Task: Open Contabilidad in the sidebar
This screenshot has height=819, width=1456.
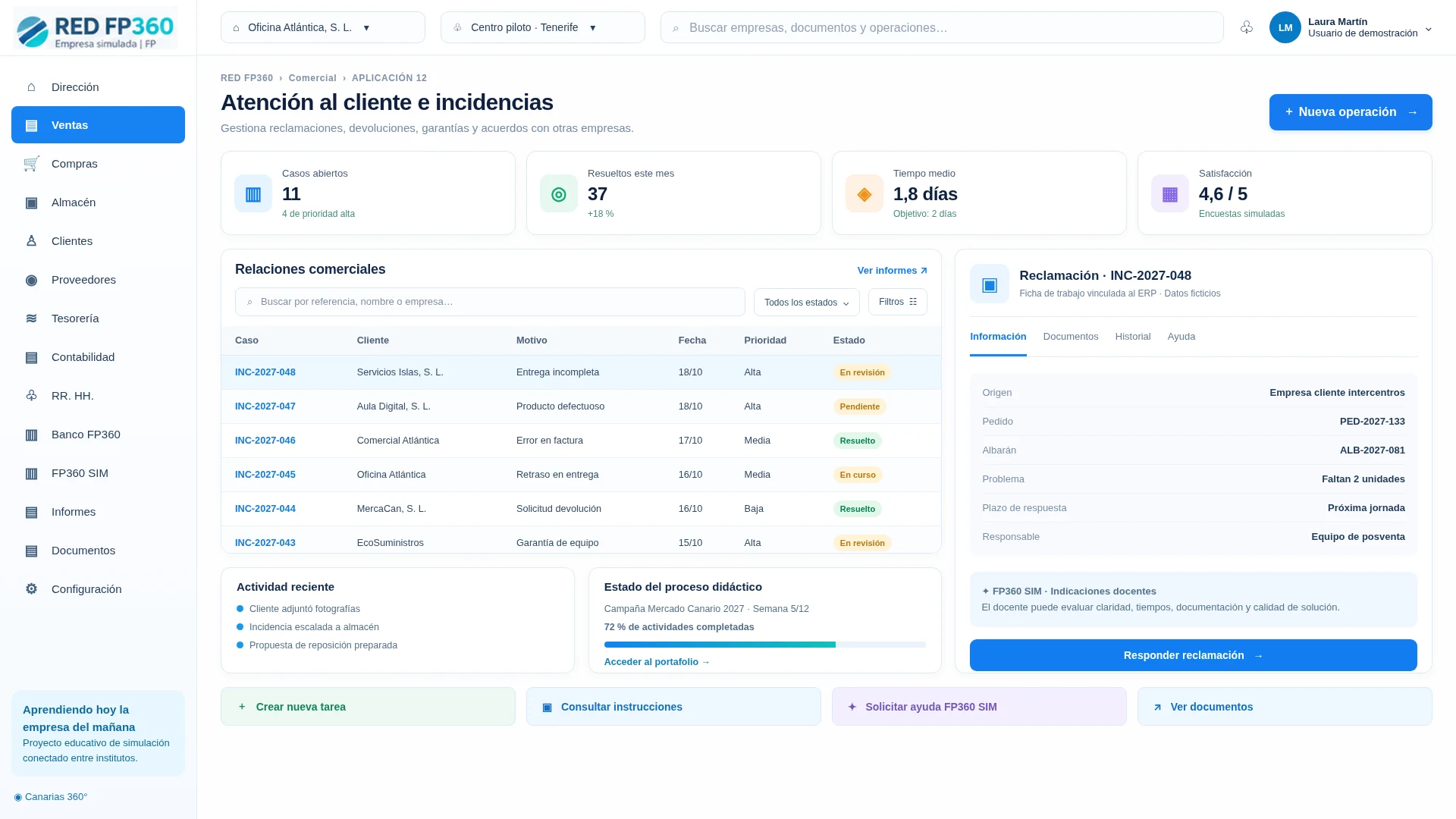Action: click(x=98, y=357)
